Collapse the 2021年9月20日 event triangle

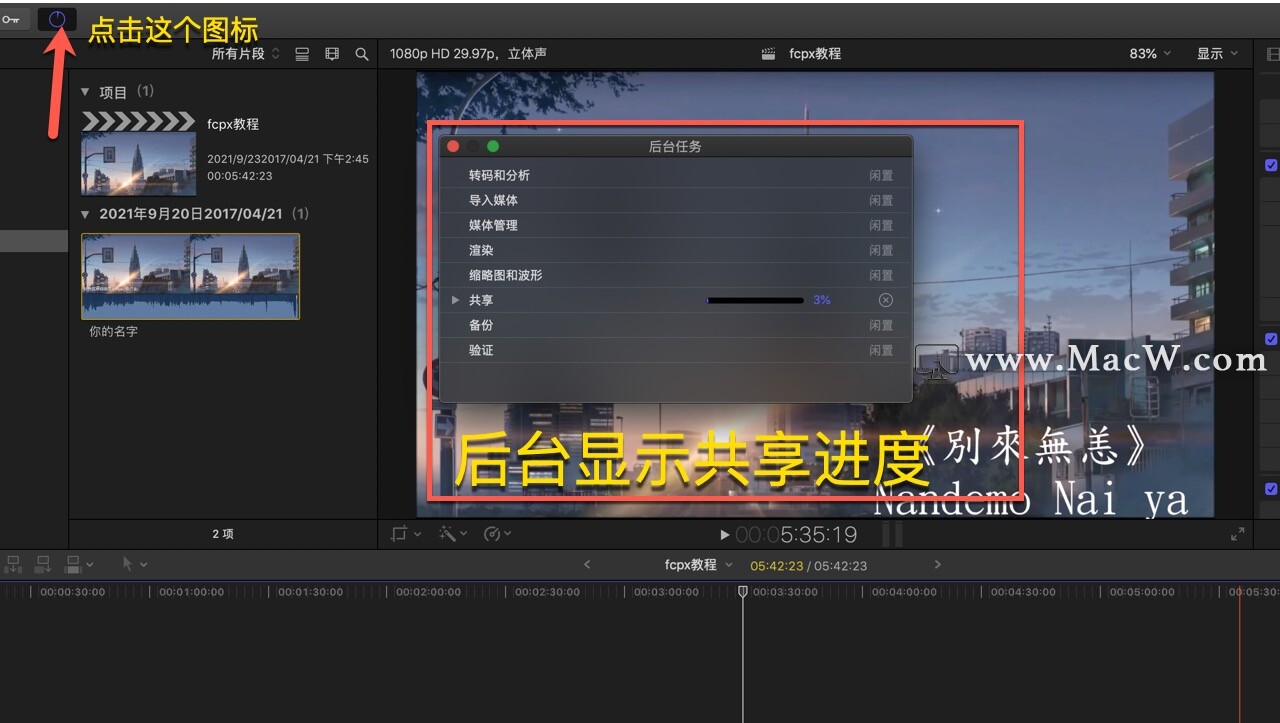(x=85, y=214)
